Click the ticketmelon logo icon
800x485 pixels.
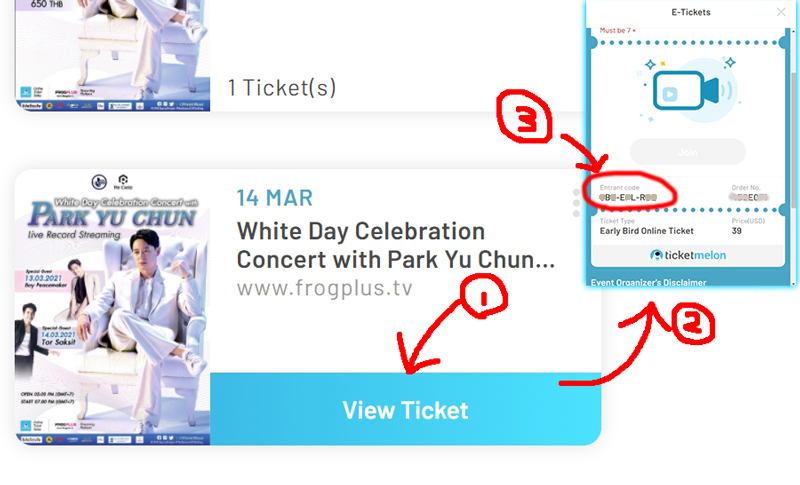click(x=656, y=255)
